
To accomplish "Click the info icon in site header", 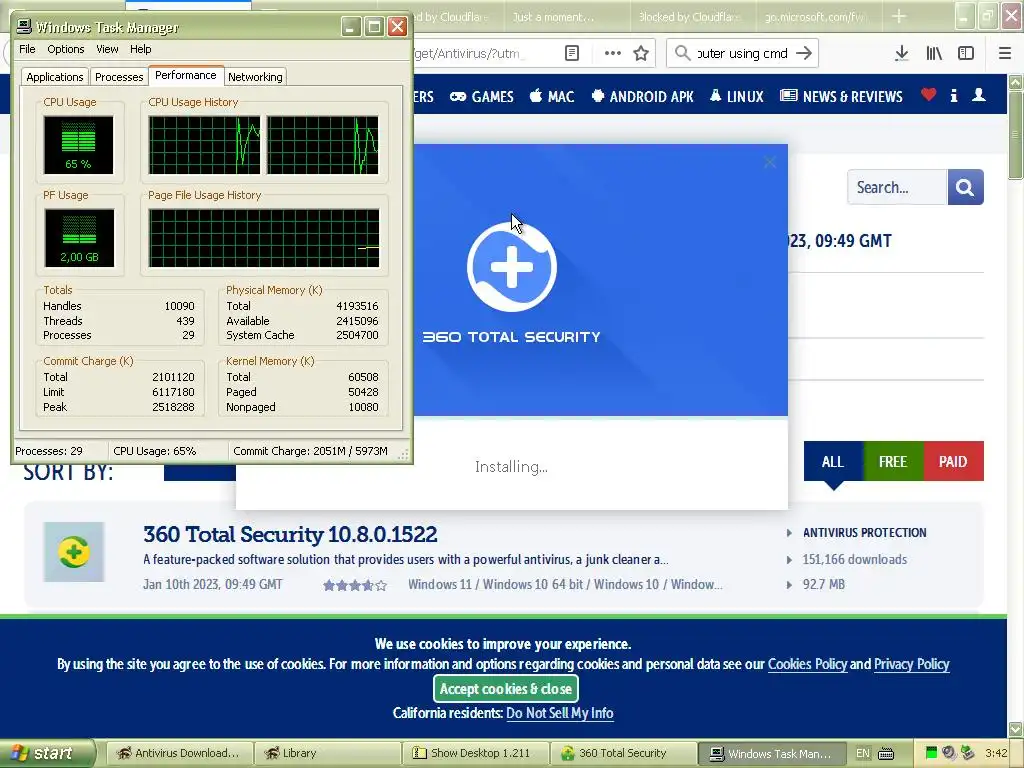I will (x=954, y=96).
